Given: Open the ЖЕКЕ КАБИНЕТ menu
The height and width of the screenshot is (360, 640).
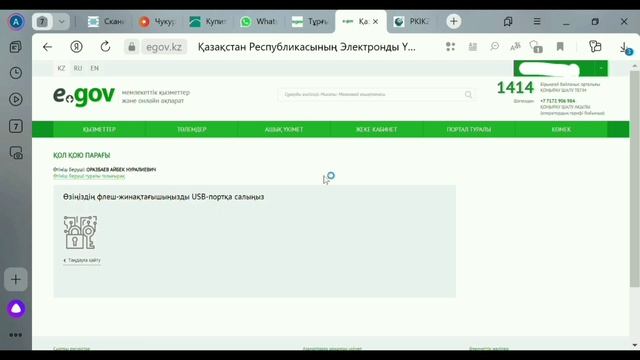Looking at the screenshot, I should click(376, 129).
